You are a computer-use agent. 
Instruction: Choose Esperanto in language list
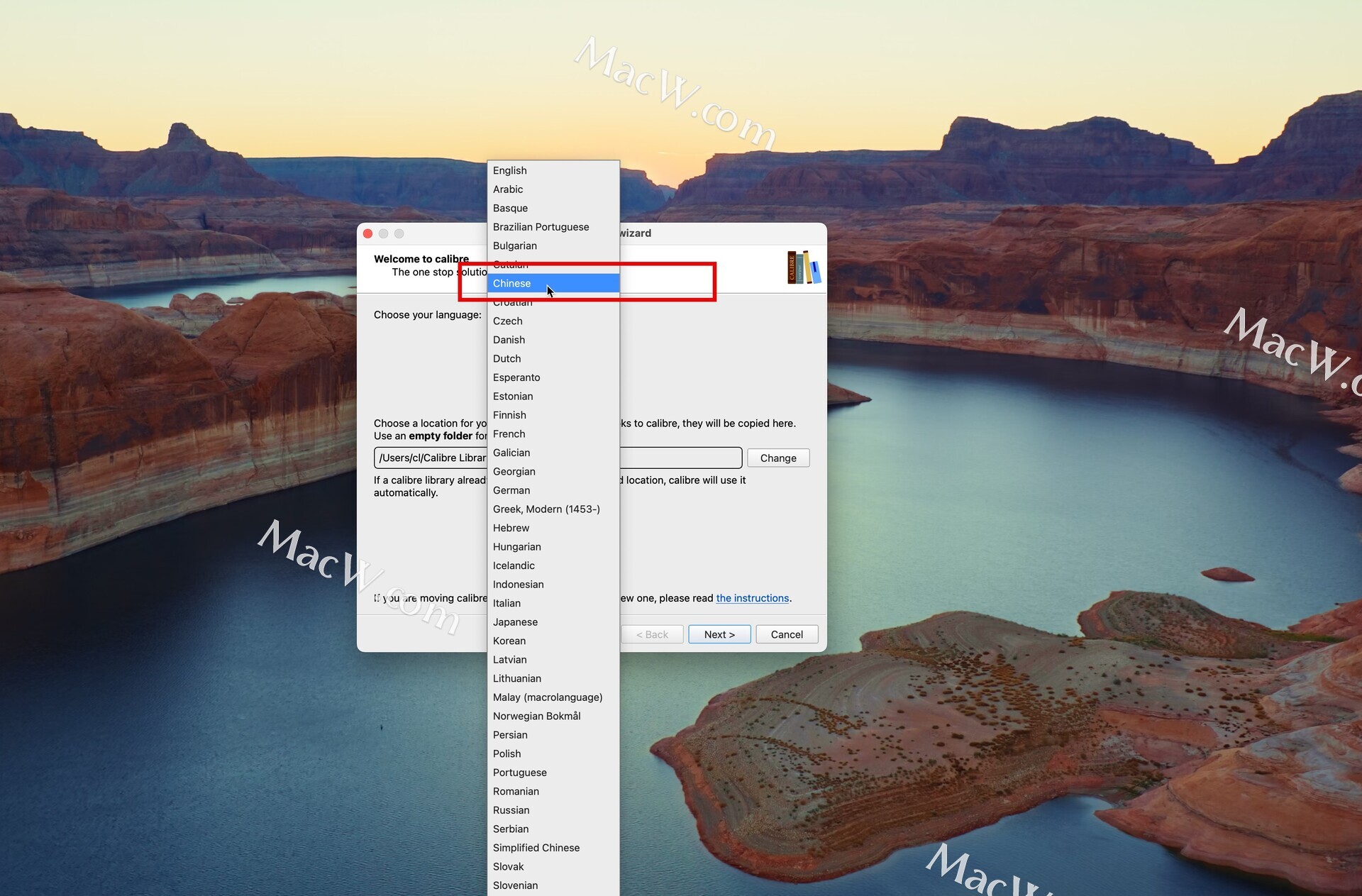pos(516,377)
